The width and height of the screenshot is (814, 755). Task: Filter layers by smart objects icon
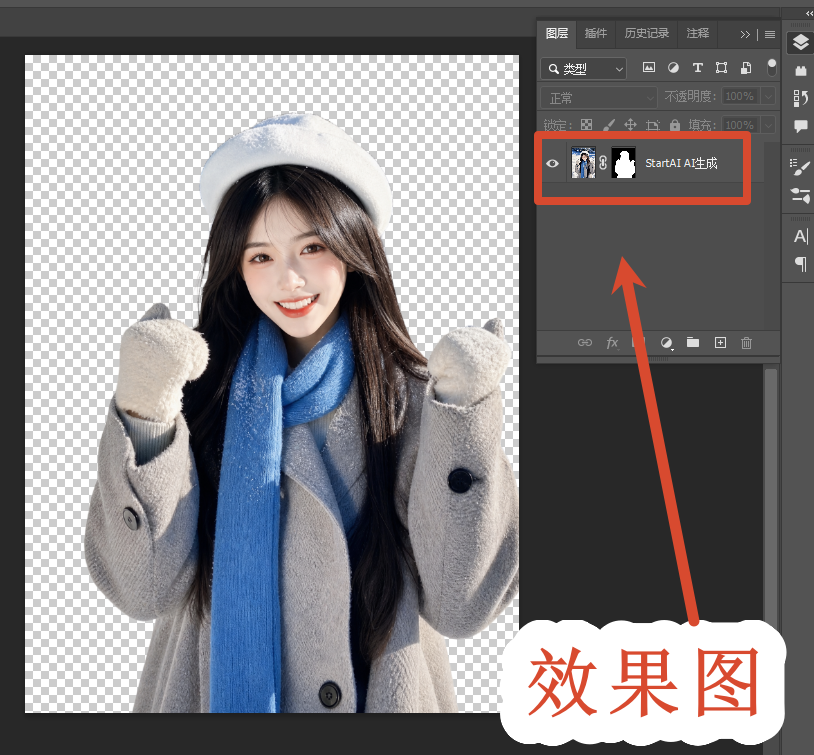[x=746, y=68]
